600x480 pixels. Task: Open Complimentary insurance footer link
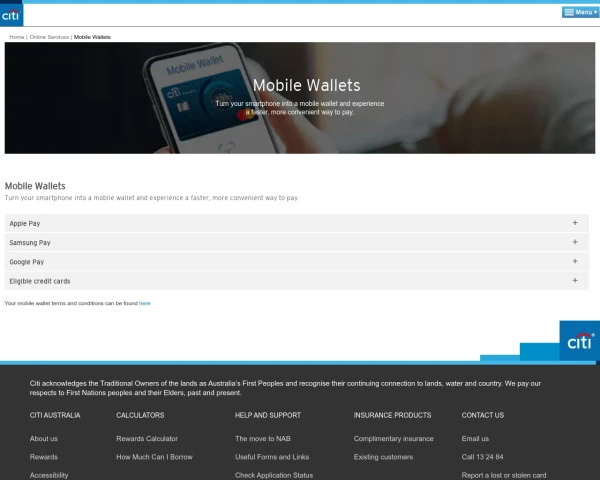[x=393, y=439]
